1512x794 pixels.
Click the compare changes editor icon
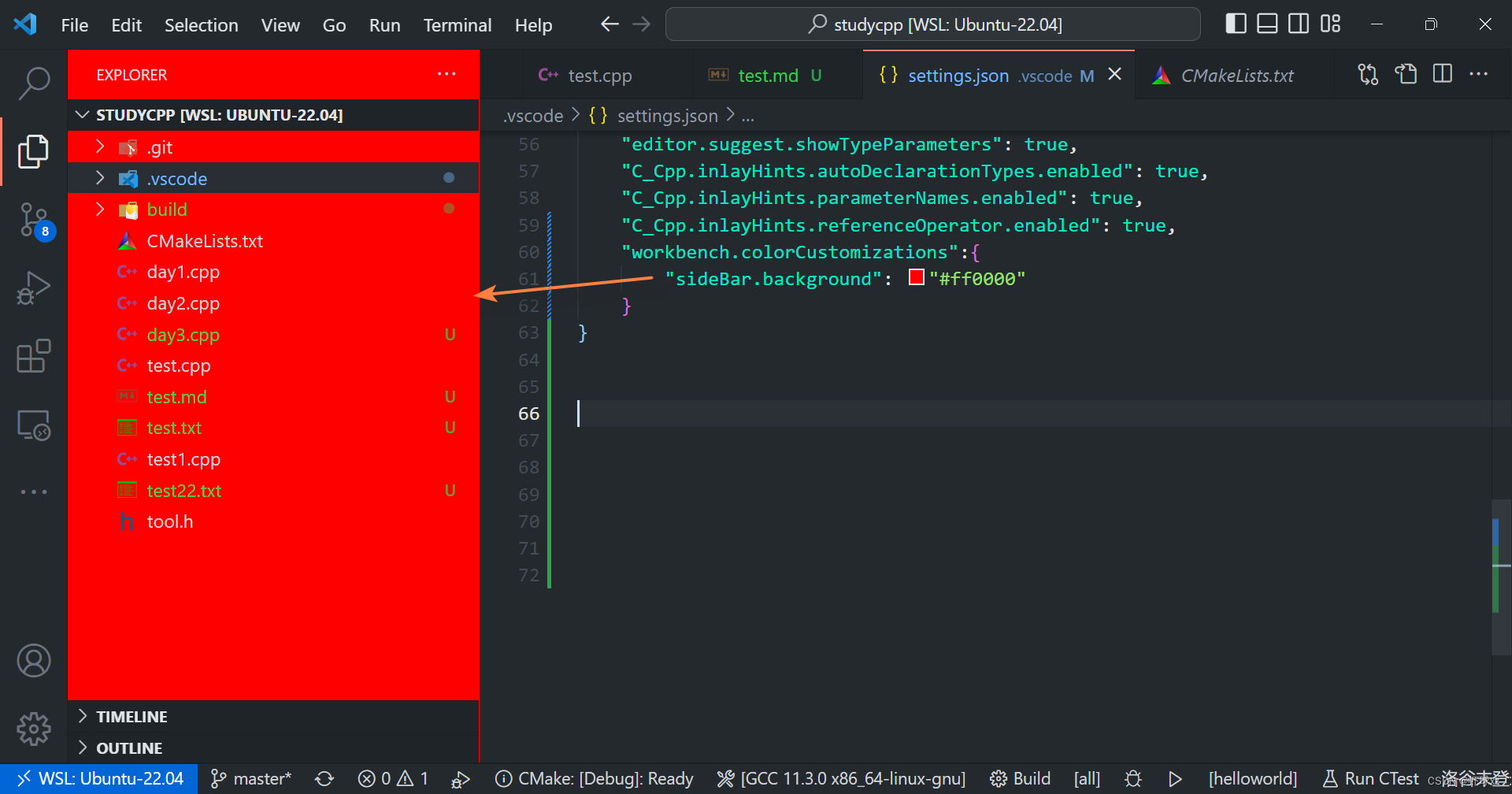(1368, 75)
